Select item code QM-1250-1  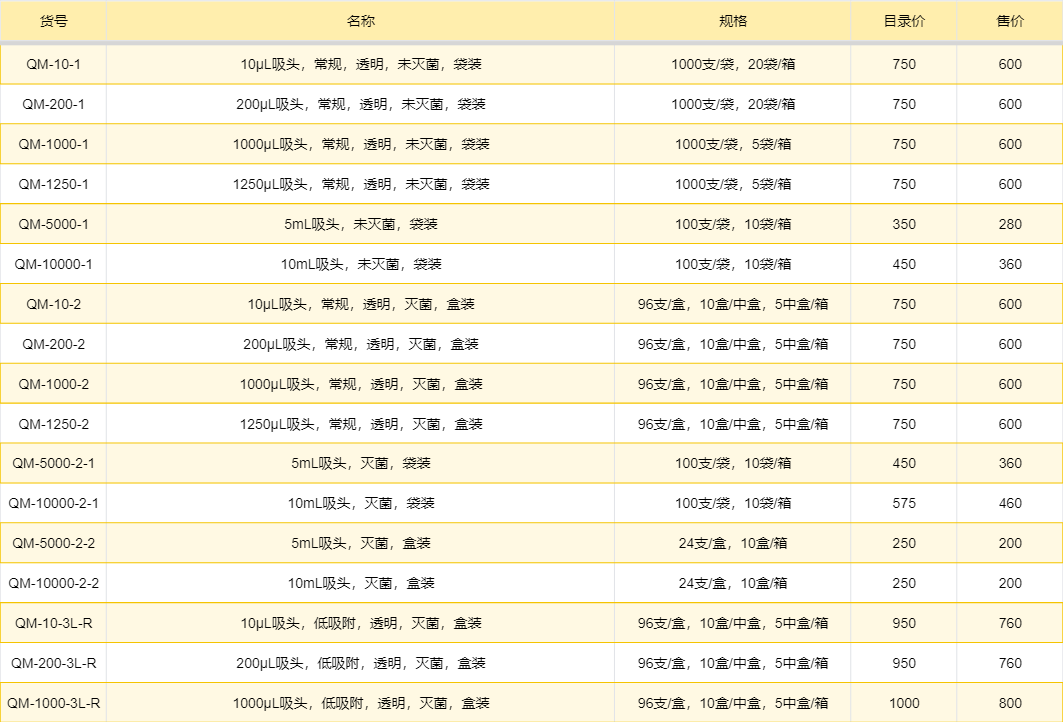[x=54, y=184]
